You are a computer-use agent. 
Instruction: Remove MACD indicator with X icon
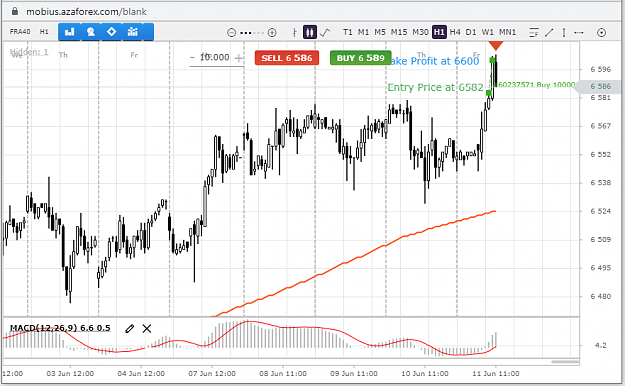(147, 329)
